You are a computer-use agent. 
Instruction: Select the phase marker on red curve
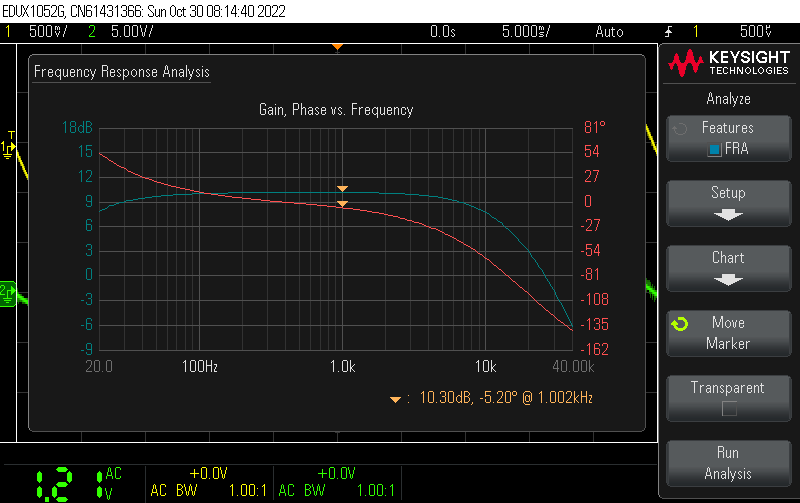tap(342, 204)
